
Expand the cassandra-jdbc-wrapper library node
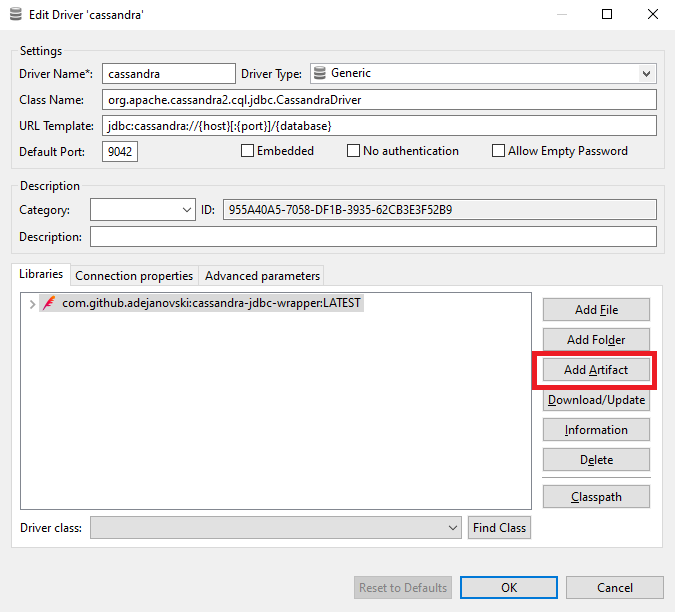tap(32, 304)
